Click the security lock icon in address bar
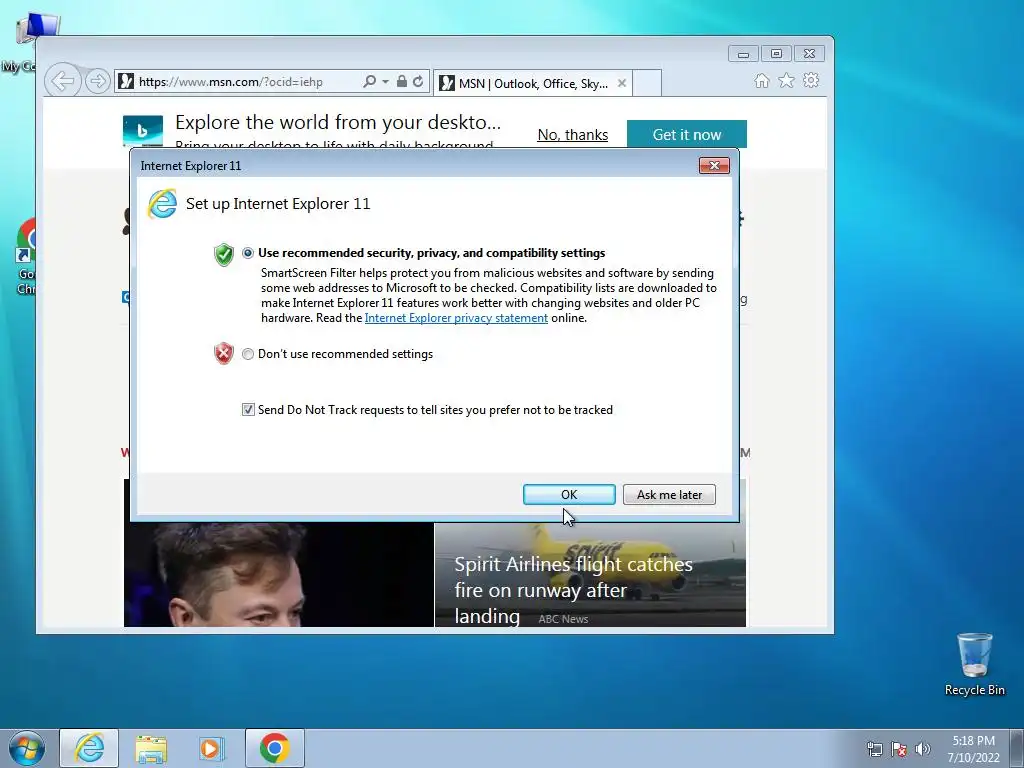The image size is (1024, 768). (402, 82)
